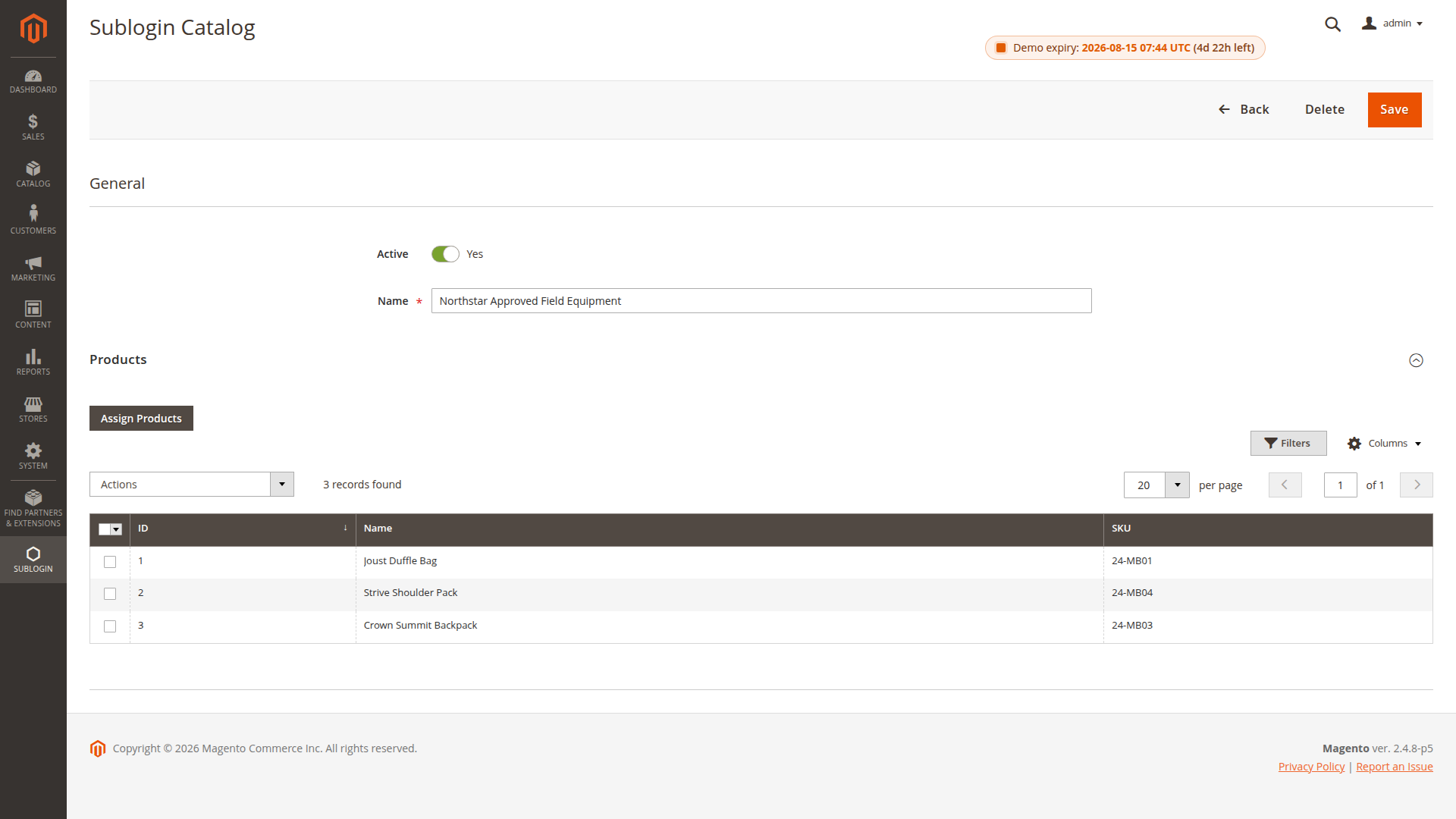Viewport: 1456px width, 819px height.
Task: Open the Privacy Policy link
Action: 1311,767
